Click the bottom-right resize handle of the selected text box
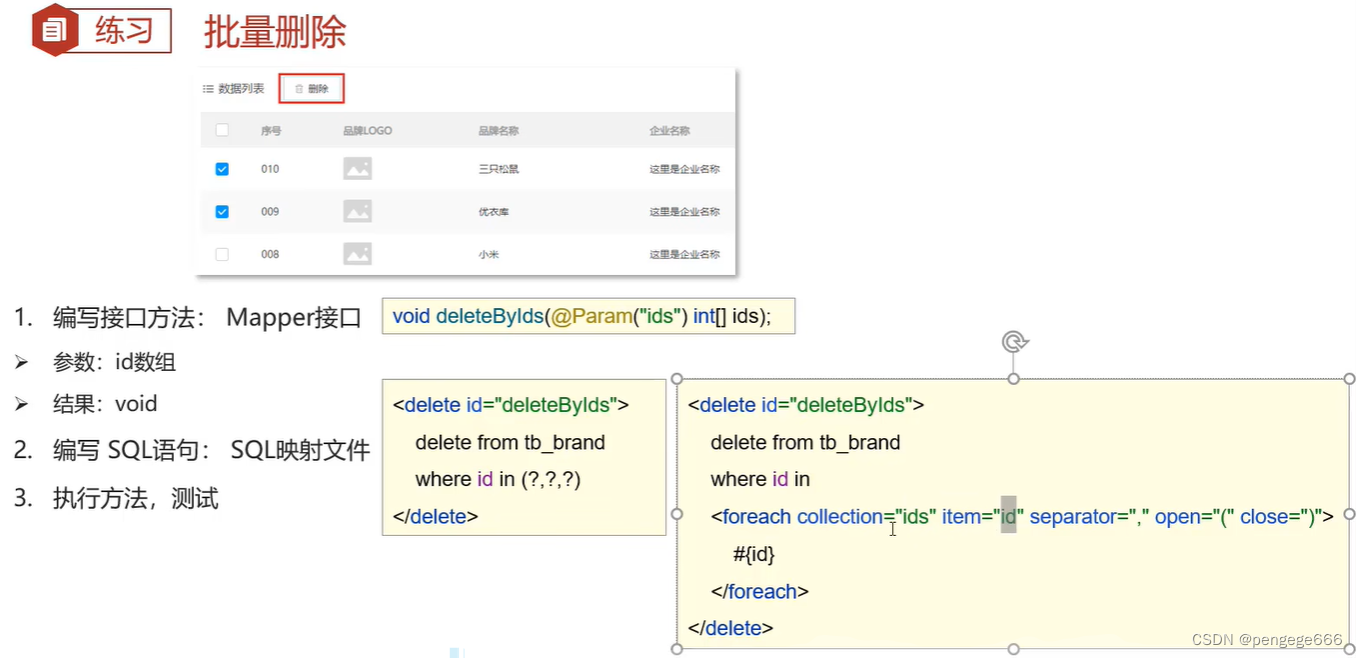Screen dimensions: 1357x658 tap(1350, 649)
